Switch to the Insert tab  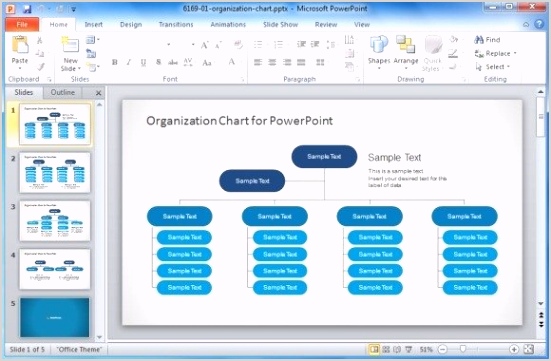(x=93, y=25)
